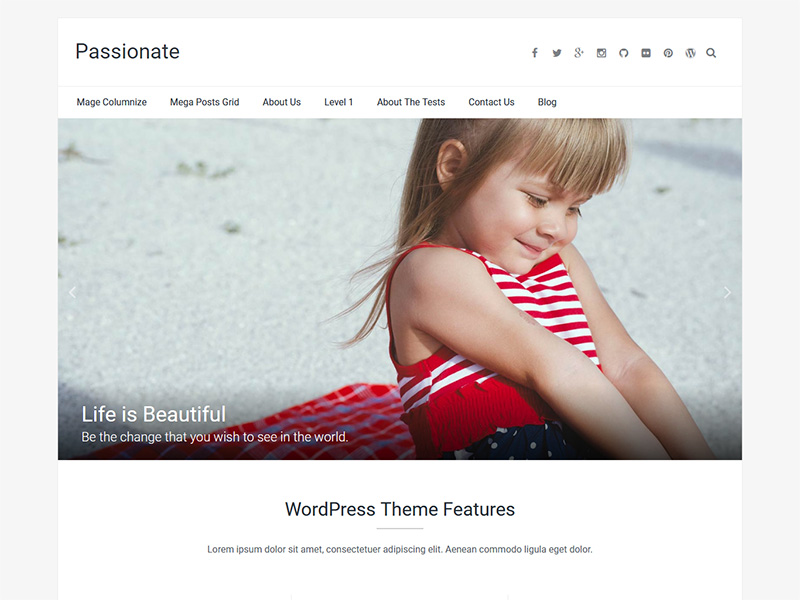Open the Facebook social icon
The height and width of the screenshot is (600, 800).
point(535,53)
